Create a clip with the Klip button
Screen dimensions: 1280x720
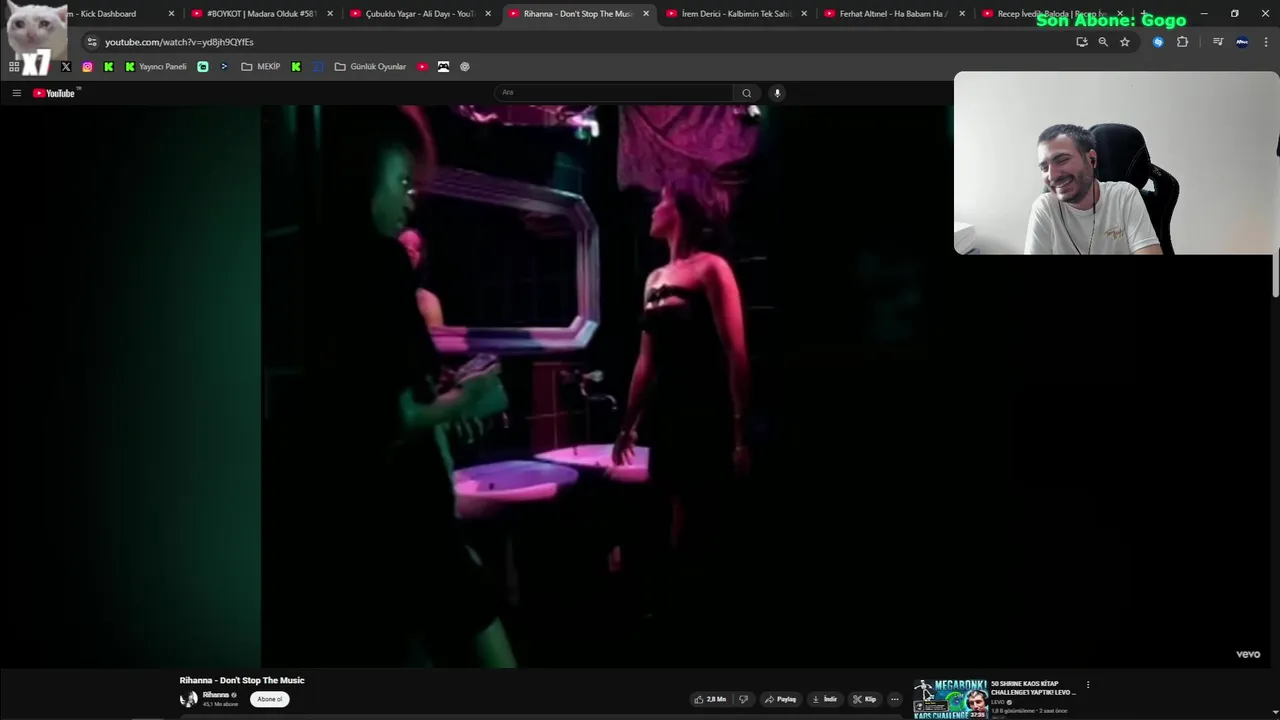click(x=865, y=699)
